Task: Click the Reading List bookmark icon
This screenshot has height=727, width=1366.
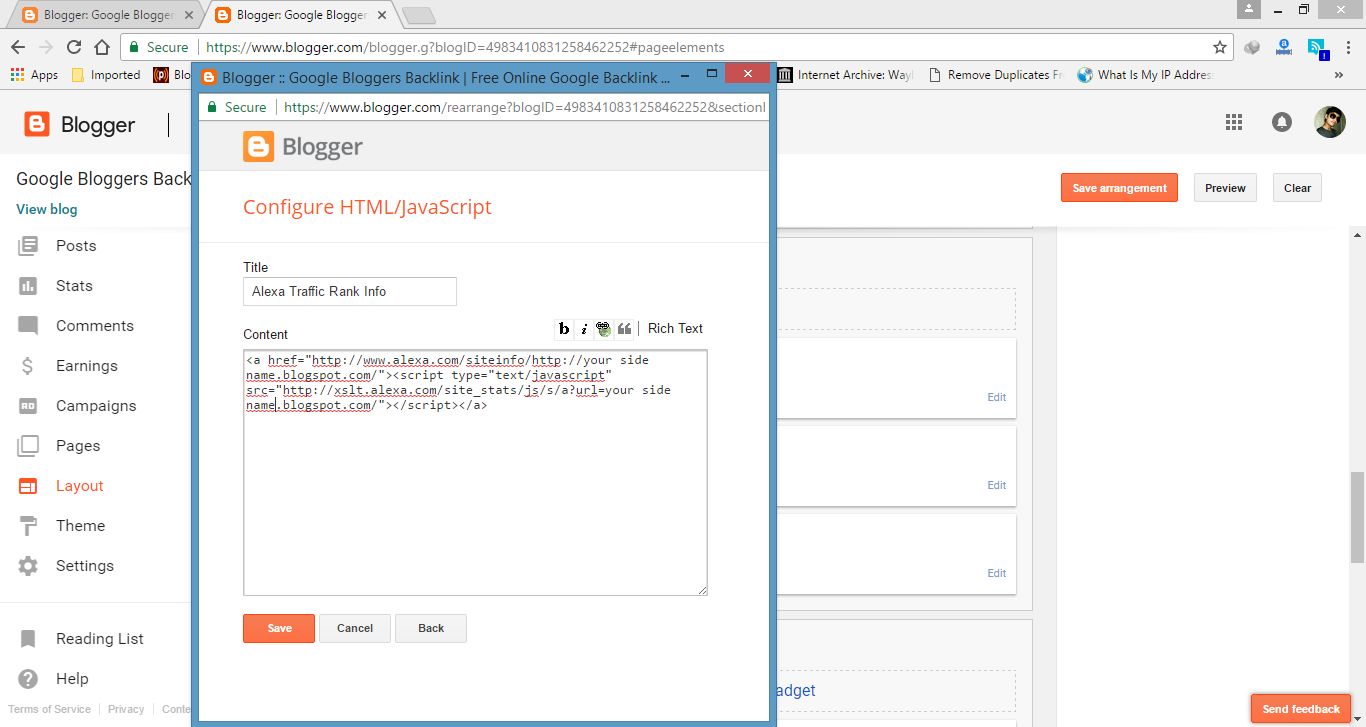Action: point(28,639)
